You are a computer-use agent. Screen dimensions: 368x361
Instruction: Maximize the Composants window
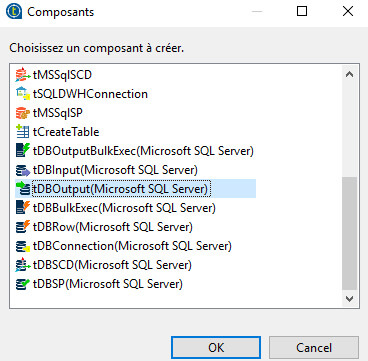[302, 12]
